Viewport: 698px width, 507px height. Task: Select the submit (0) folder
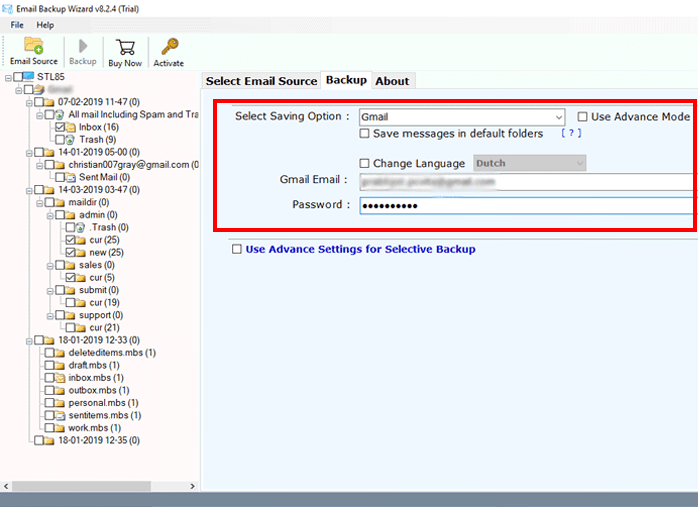pyautogui.click(x=99, y=290)
